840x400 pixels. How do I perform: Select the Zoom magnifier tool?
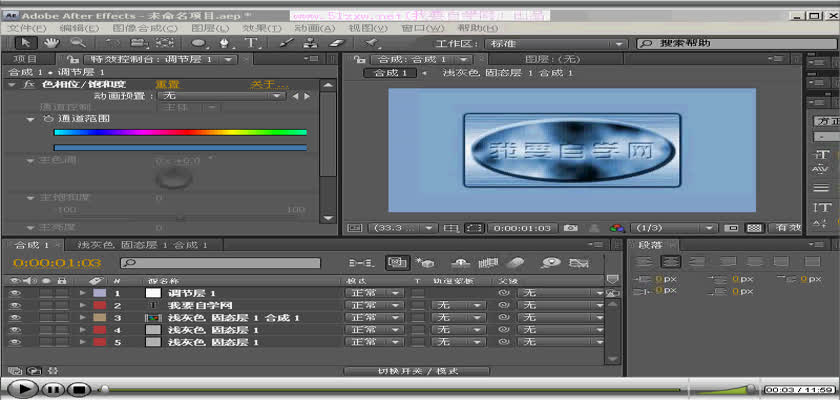(78, 43)
